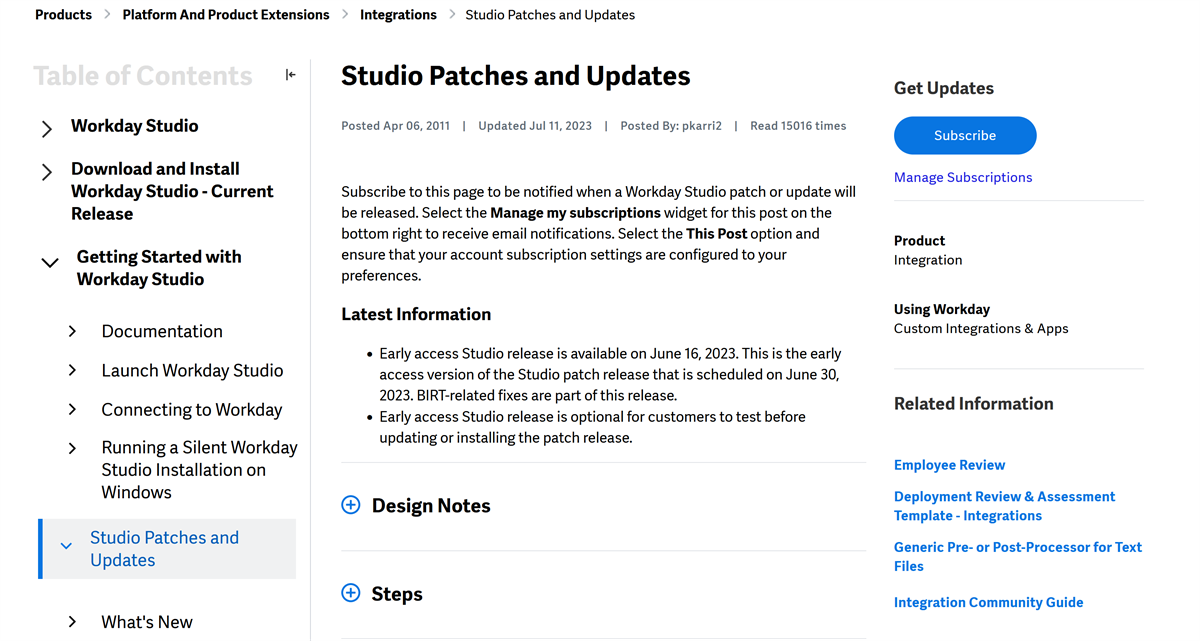
Task: Open Download and Install Workday Studio - Current Release
Action: (x=172, y=191)
